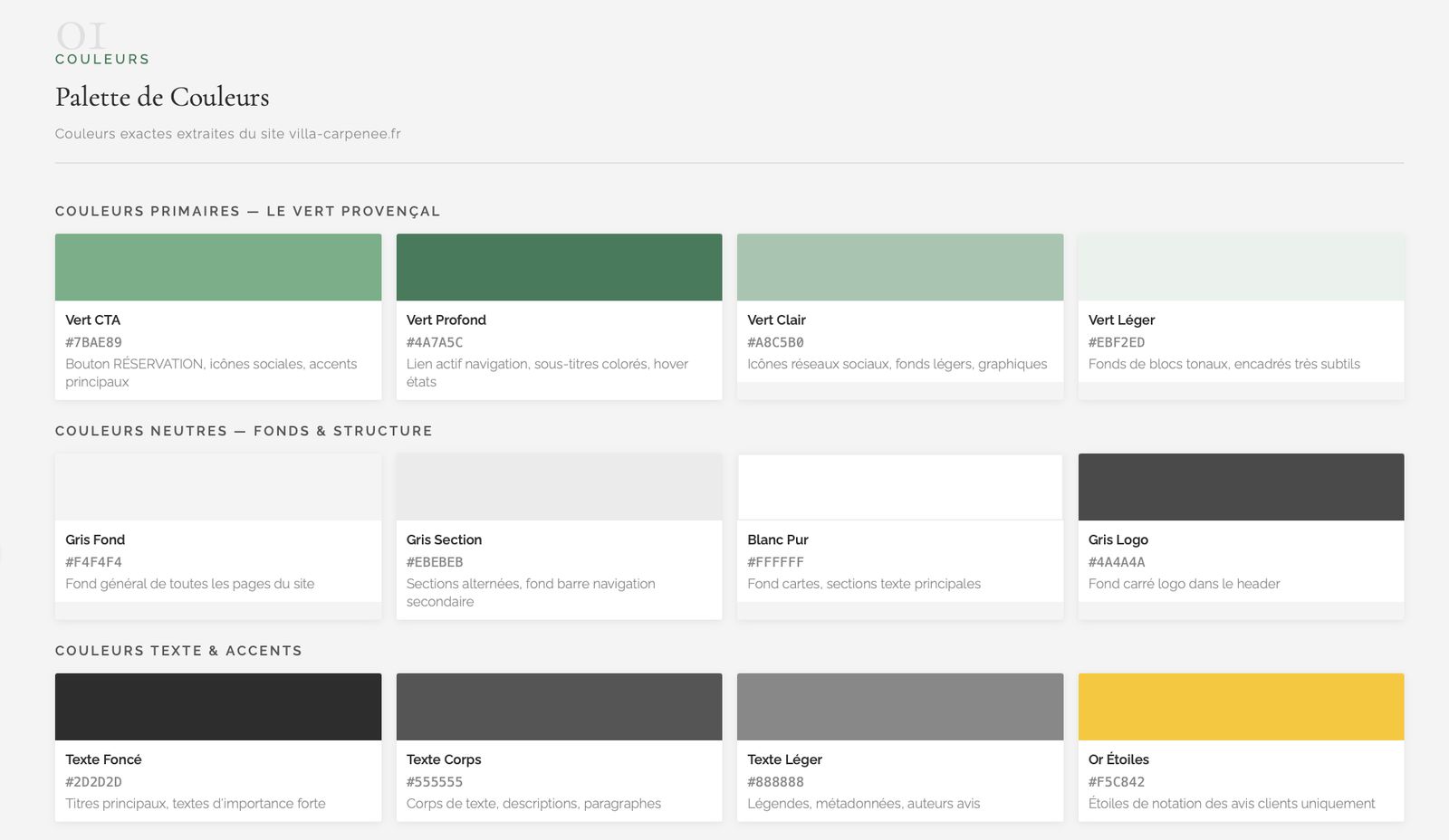Select the Gris Section swatch block
1449x840 pixels.
click(559, 487)
